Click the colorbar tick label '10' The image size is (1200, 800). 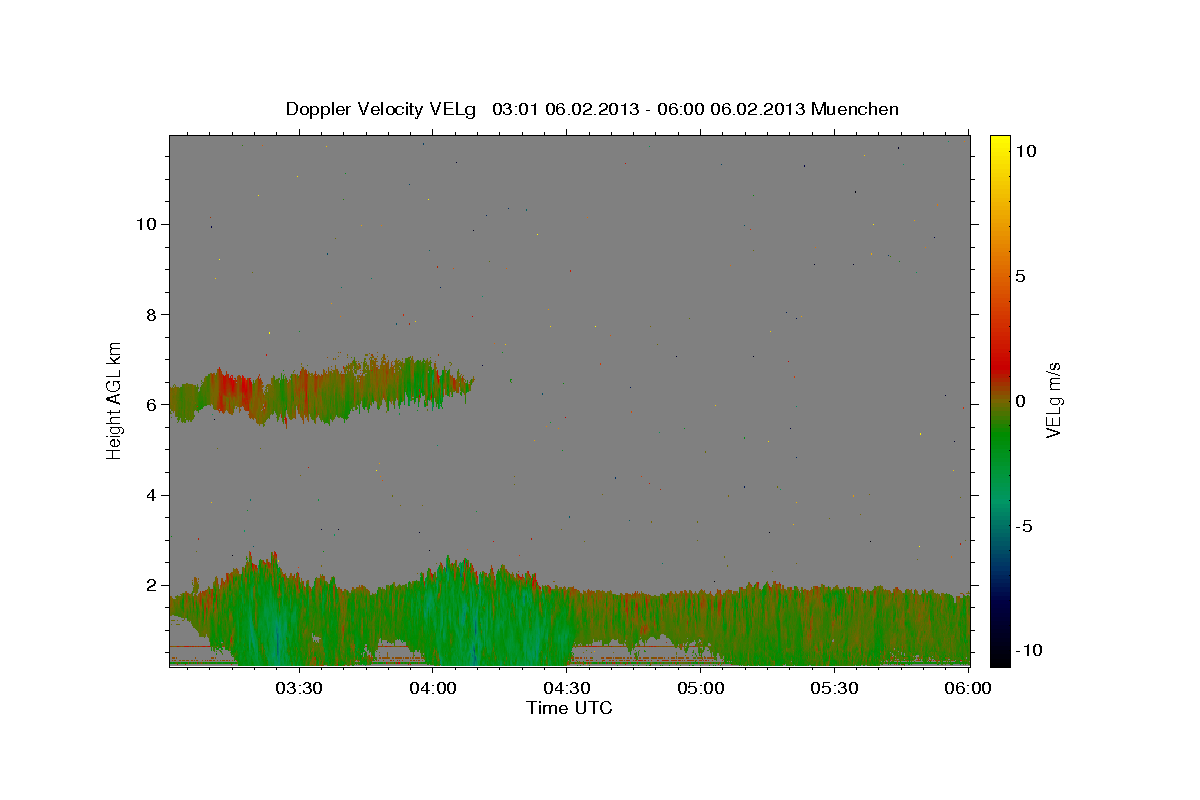tap(1025, 151)
